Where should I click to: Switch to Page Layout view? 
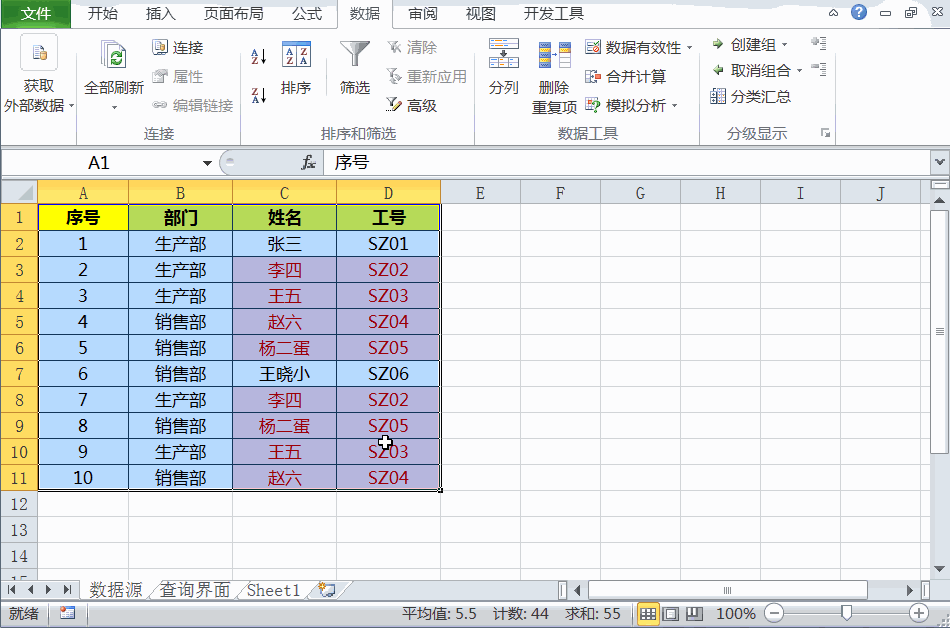[671, 614]
